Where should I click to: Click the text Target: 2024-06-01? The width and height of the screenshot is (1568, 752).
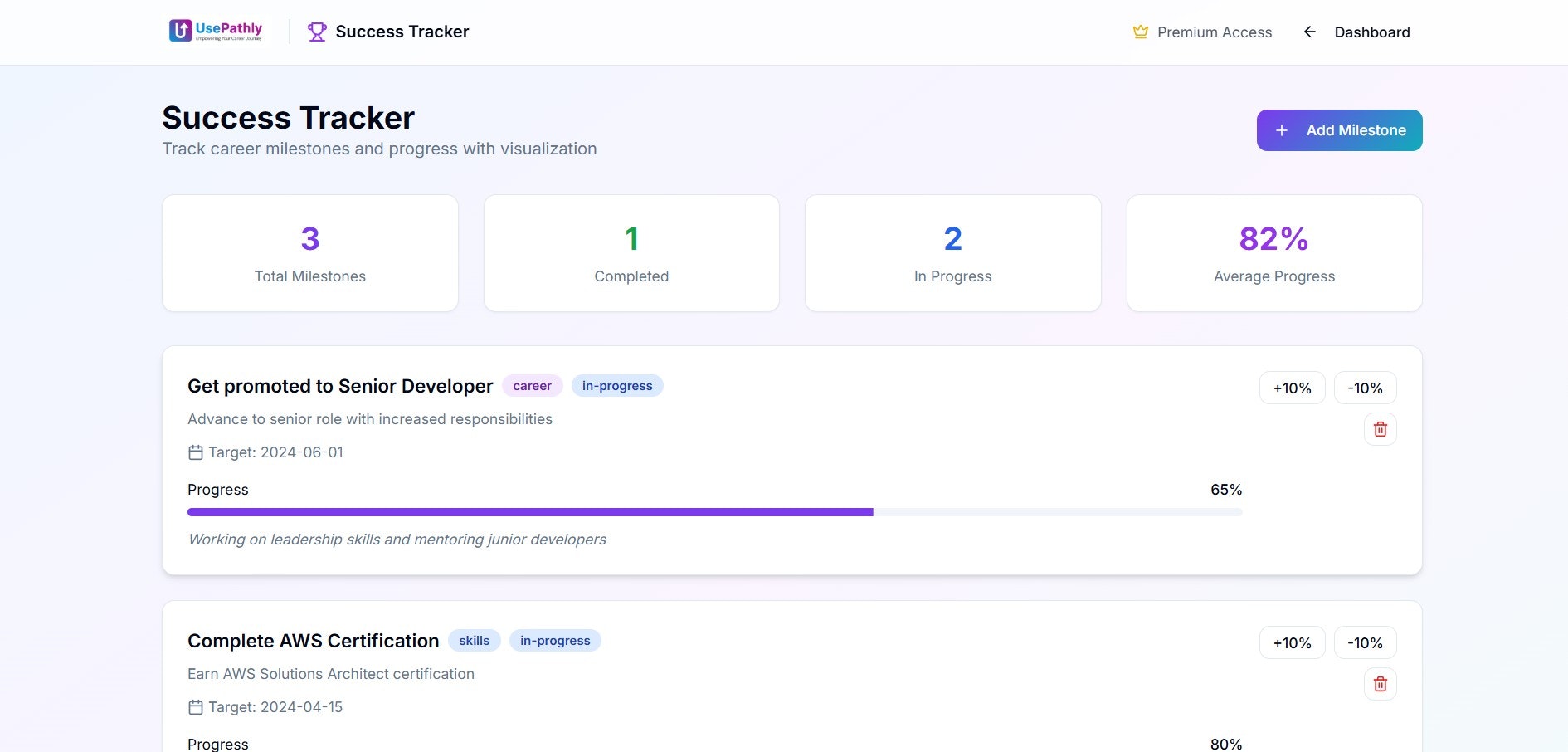[275, 452]
